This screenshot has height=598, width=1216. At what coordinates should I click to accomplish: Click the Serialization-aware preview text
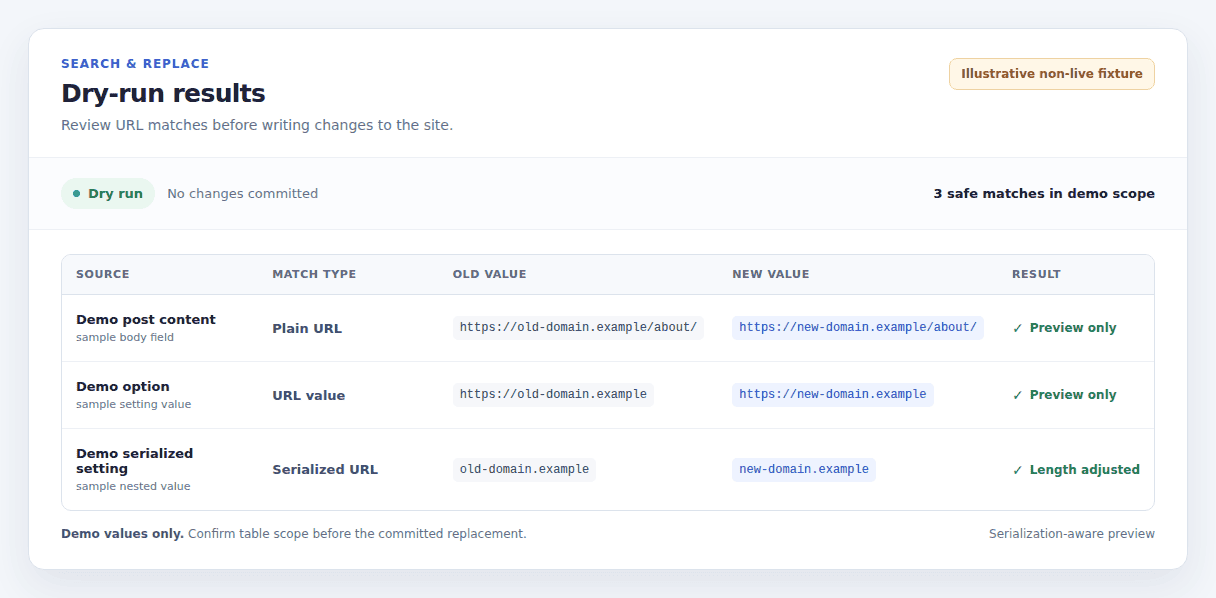[x=1072, y=534]
